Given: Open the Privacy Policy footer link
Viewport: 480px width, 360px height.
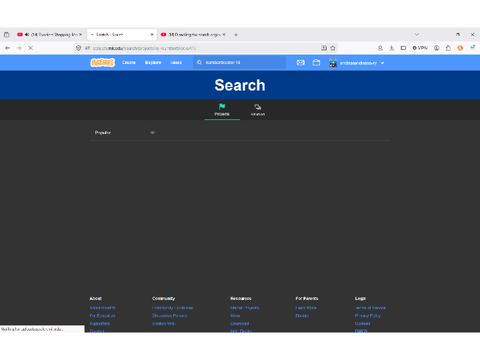Looking at the screenshot, I should pos(368,316).
